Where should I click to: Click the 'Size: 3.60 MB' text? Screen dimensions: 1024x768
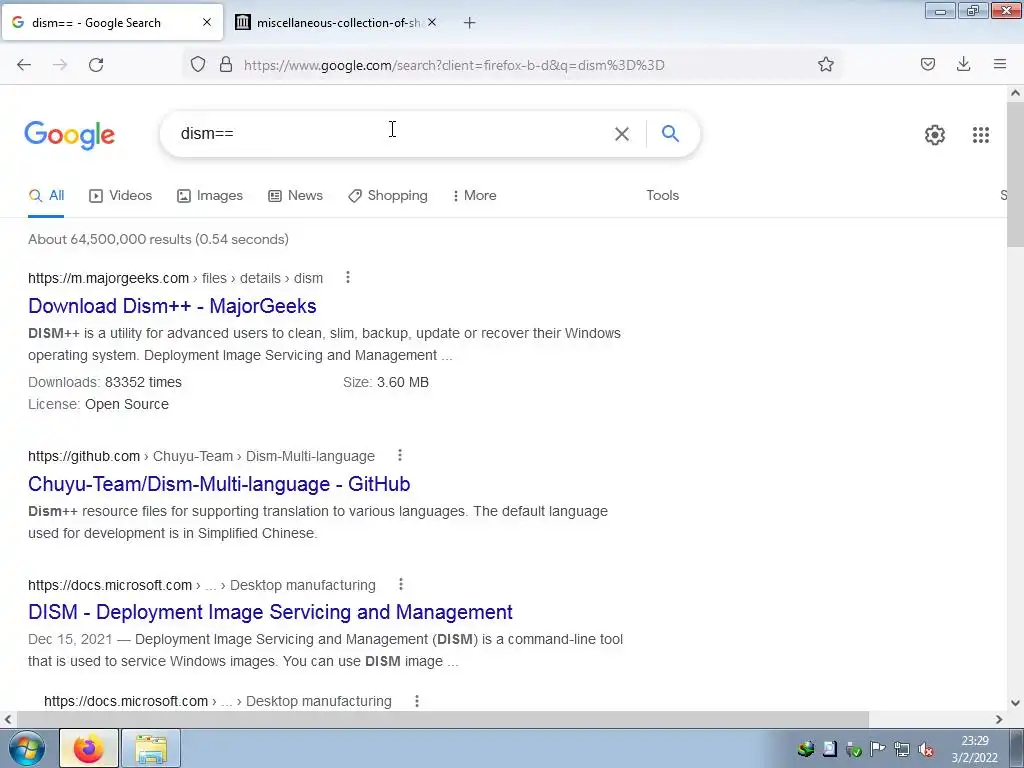pos(385,382)
